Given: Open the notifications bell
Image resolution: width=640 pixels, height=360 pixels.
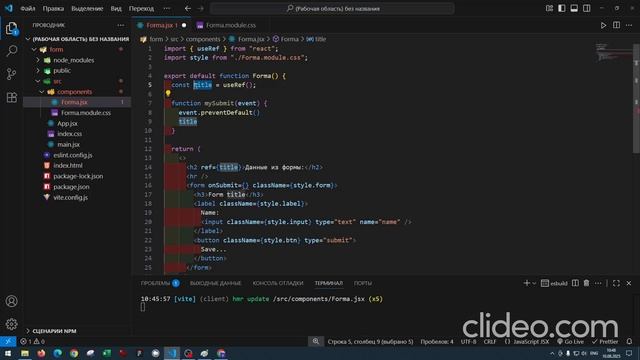Looking at the screenshot, I should pos(629,341).
